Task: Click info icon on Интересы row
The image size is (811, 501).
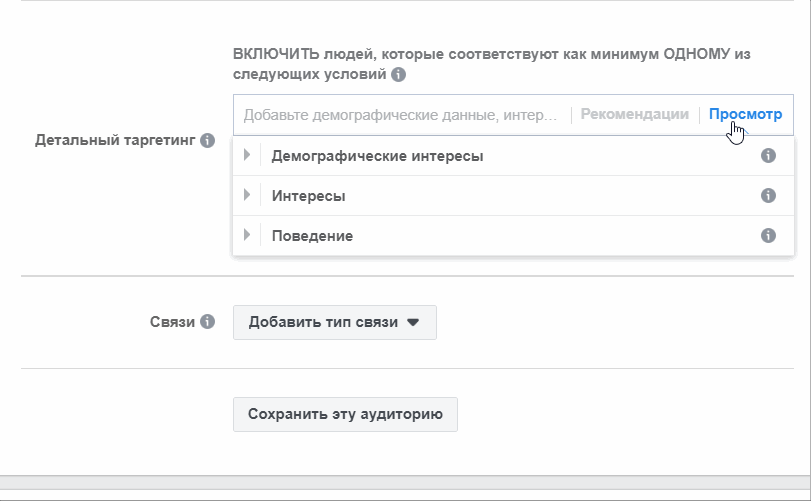Action: [768, 196]
